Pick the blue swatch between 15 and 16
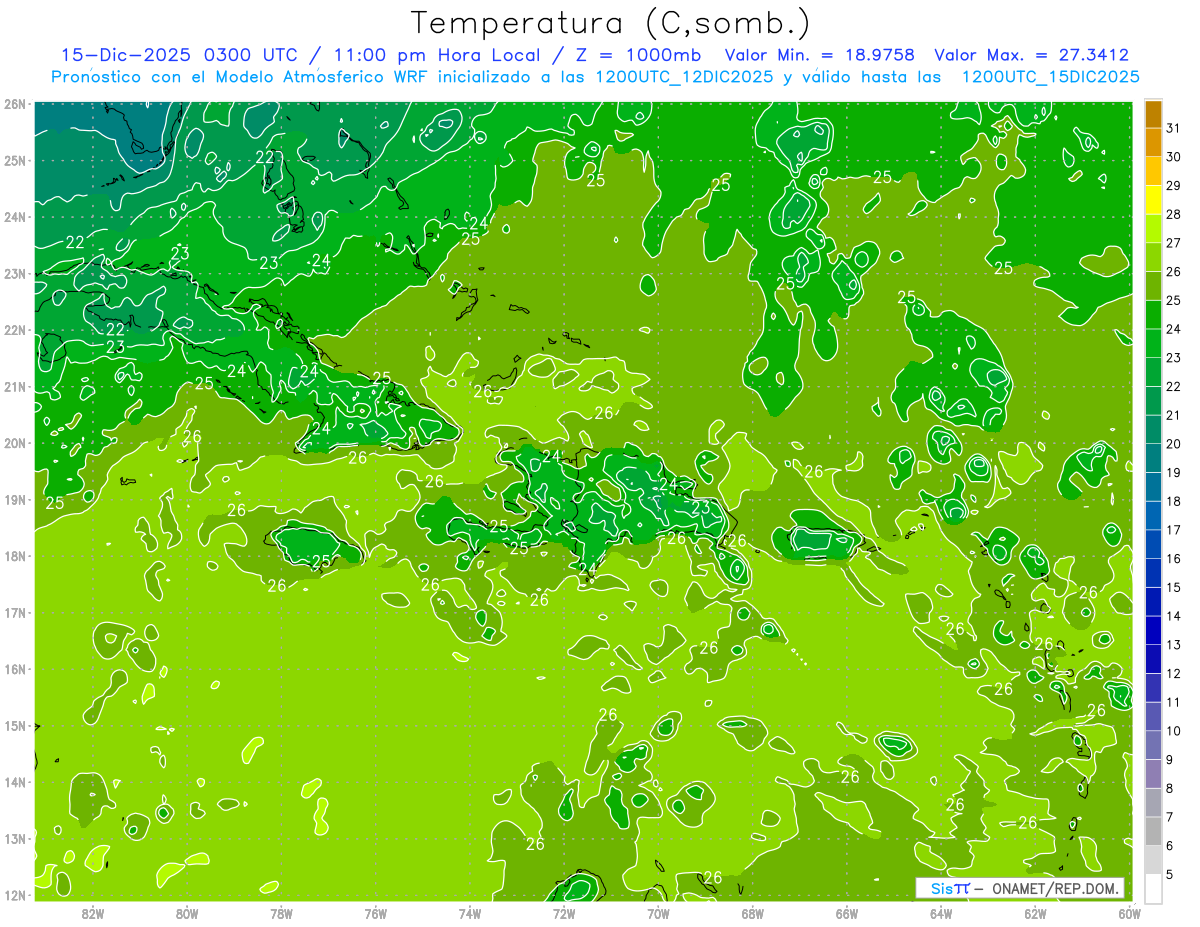1200x927 pixels. (1153, 573)
